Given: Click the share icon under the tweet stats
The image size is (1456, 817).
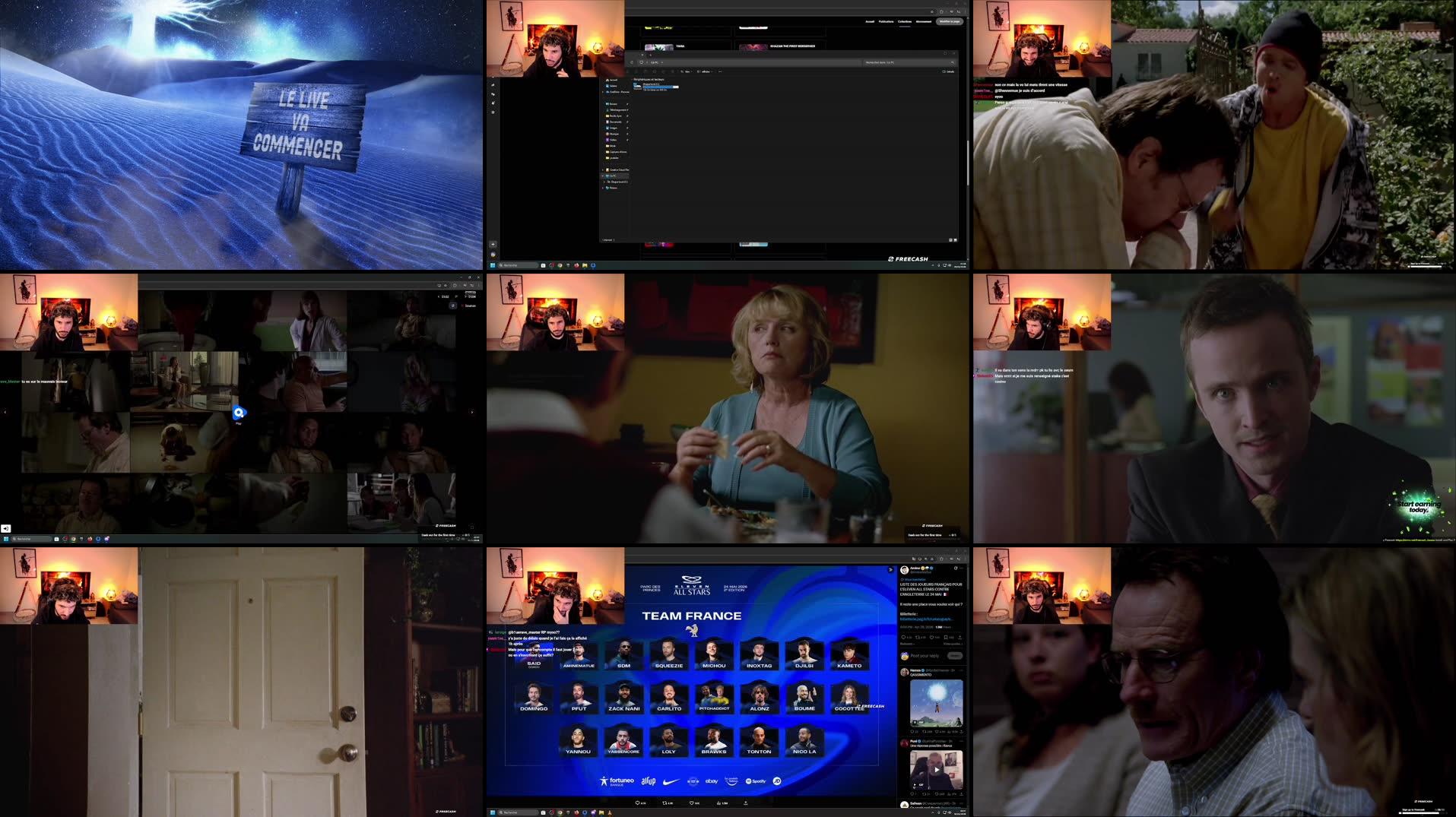Looking at the screenshot, I should (x=960, y=637).
